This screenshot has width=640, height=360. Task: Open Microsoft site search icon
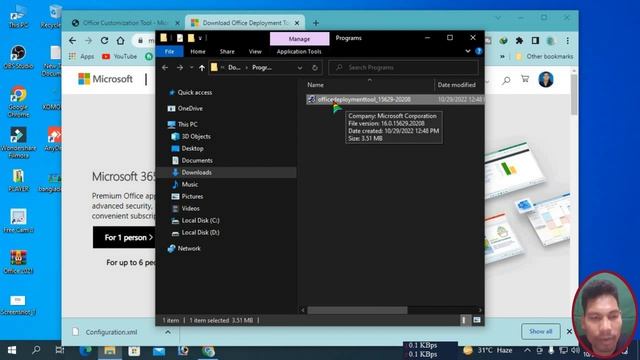click(x=506, y=80)
